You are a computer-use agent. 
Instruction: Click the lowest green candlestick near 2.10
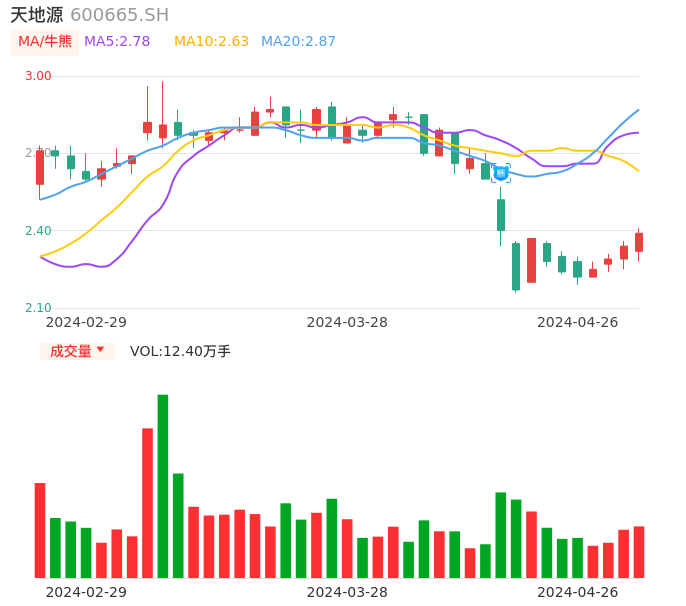point(516,266)
